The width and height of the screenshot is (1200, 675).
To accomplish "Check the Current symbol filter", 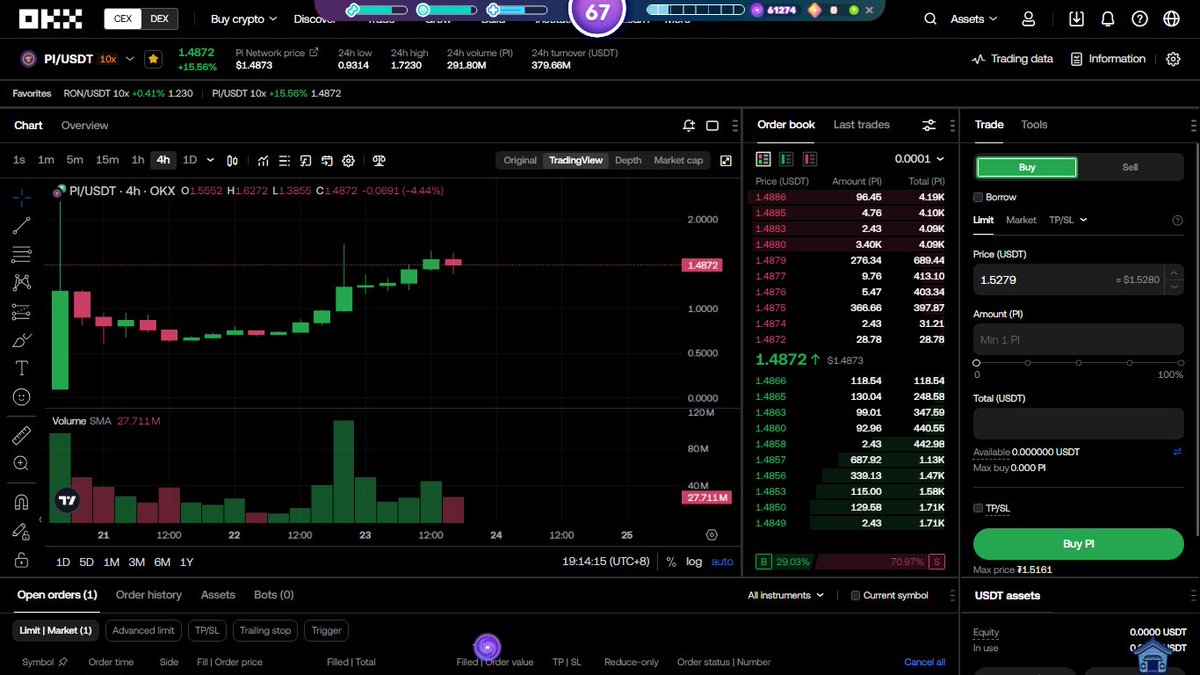I will pos(855,595).
